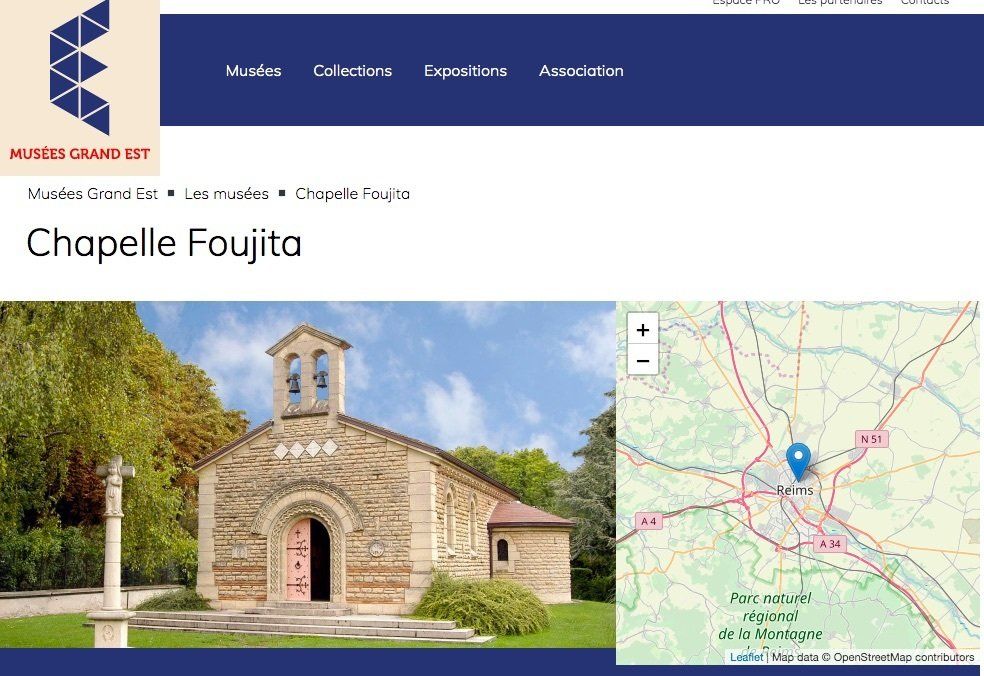Go to Musées Grand Est breadcrumb
Image resolution: width=984 pixels, height=676 pixels.
pos(93,194)
